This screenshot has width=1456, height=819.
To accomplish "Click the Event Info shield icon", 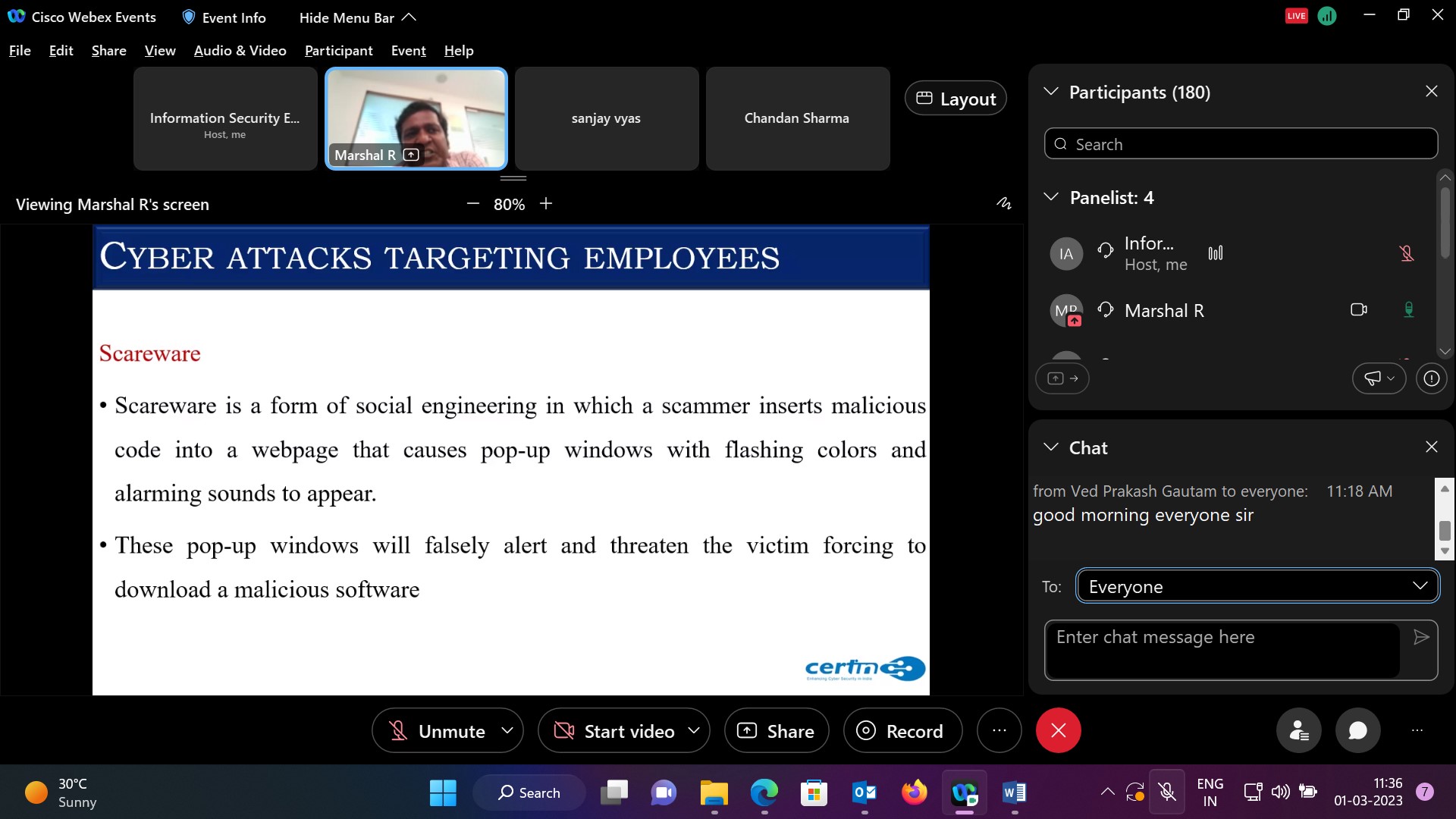I will click(189, 17).
